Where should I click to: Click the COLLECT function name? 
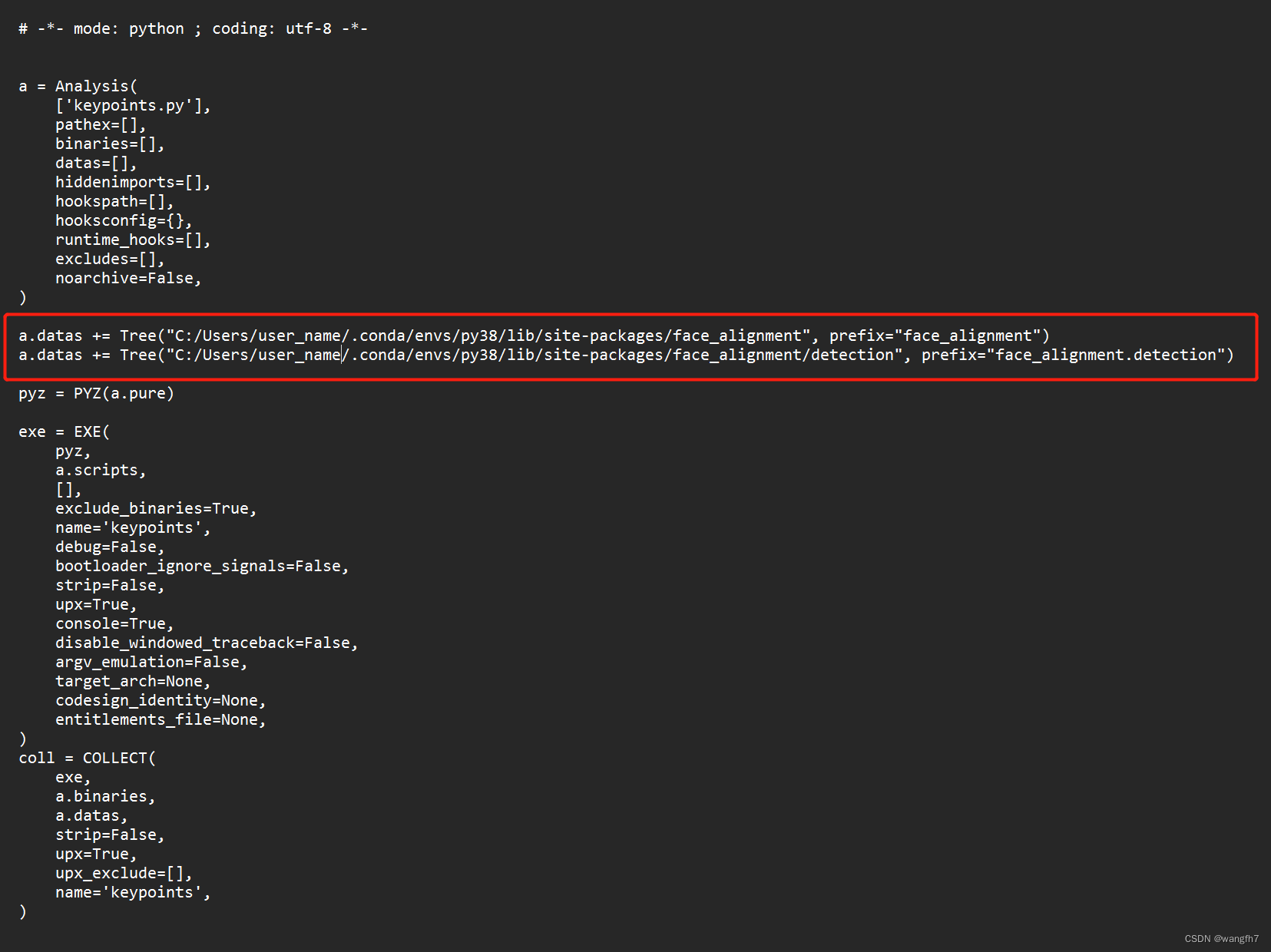tap(117, 758)
